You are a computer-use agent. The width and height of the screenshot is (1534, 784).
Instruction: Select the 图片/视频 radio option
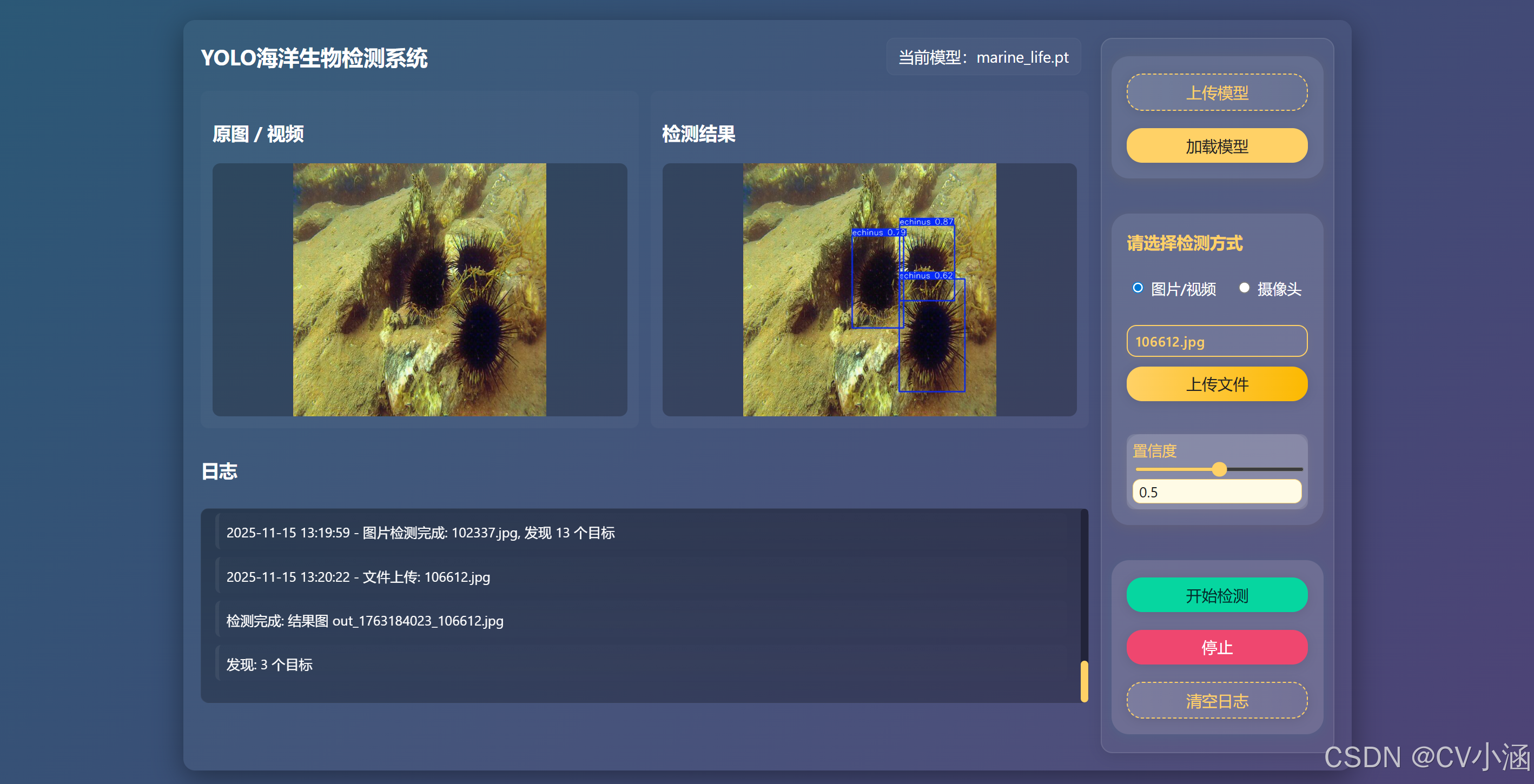coord(1138,288)
